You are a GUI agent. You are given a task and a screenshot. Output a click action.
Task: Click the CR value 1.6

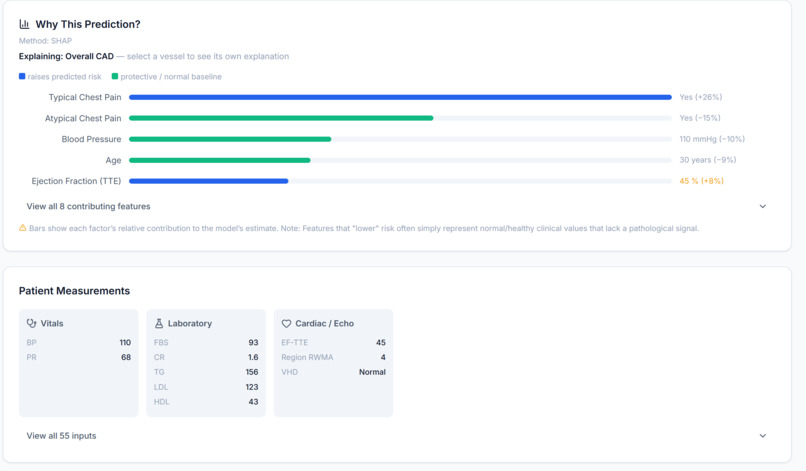(253, 357)
